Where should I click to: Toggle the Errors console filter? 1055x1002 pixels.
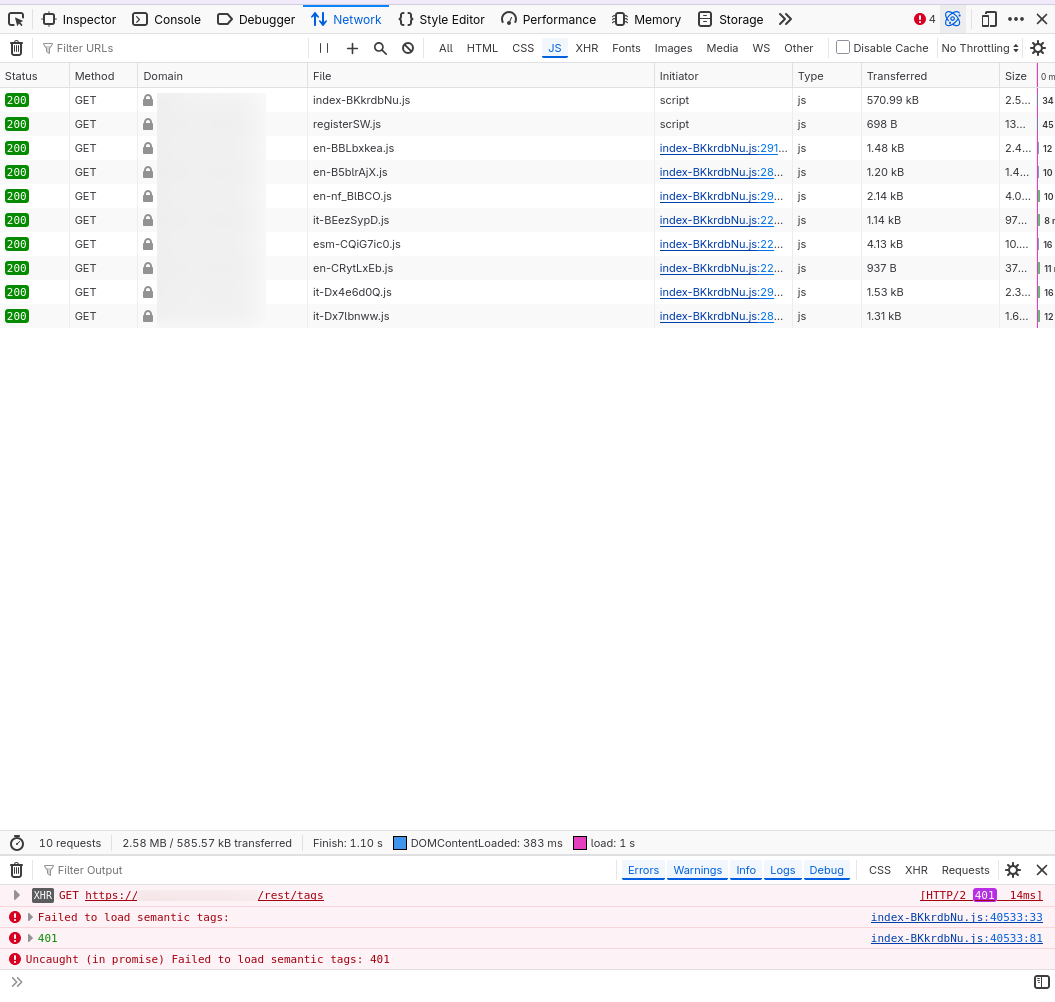click(643, 870)
